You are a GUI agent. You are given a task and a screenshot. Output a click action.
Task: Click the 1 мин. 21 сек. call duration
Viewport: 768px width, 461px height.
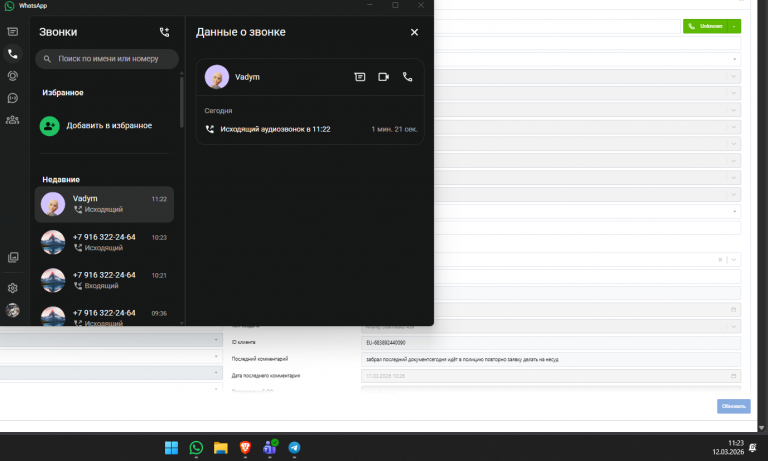point(394,129)
